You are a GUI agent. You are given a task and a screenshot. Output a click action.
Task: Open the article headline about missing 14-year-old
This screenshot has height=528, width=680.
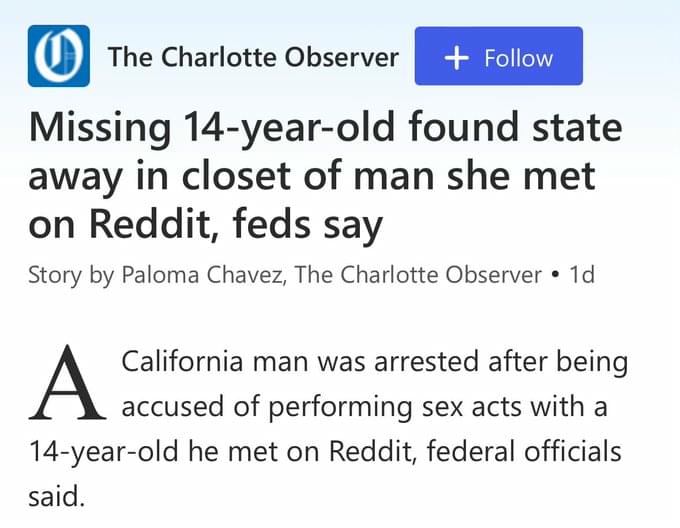pos(325,176)
